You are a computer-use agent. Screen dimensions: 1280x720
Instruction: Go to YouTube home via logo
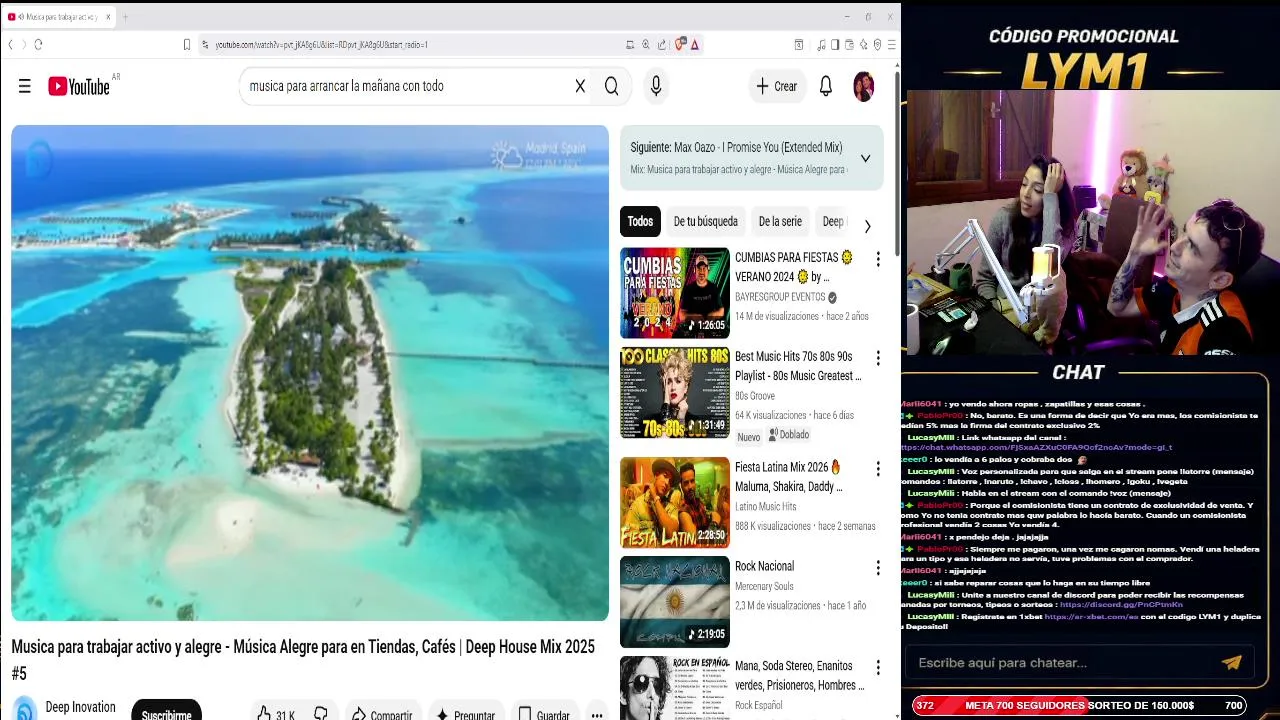click(x=79, y=87)
